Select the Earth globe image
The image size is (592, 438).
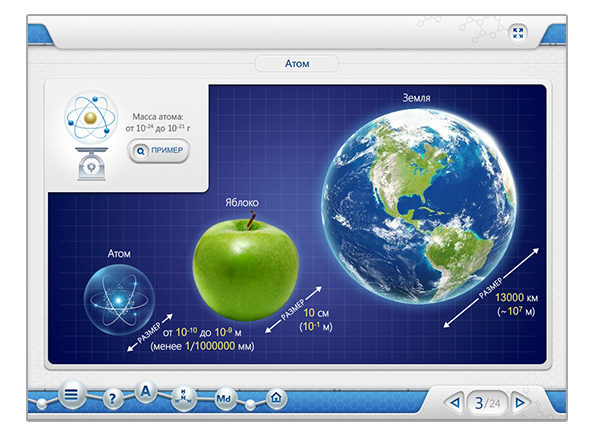point(419,207)
